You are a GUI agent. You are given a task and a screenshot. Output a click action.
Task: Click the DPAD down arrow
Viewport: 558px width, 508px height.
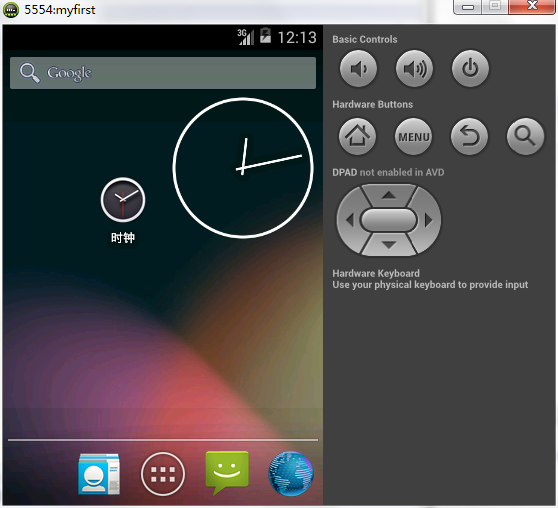point(389,245)
